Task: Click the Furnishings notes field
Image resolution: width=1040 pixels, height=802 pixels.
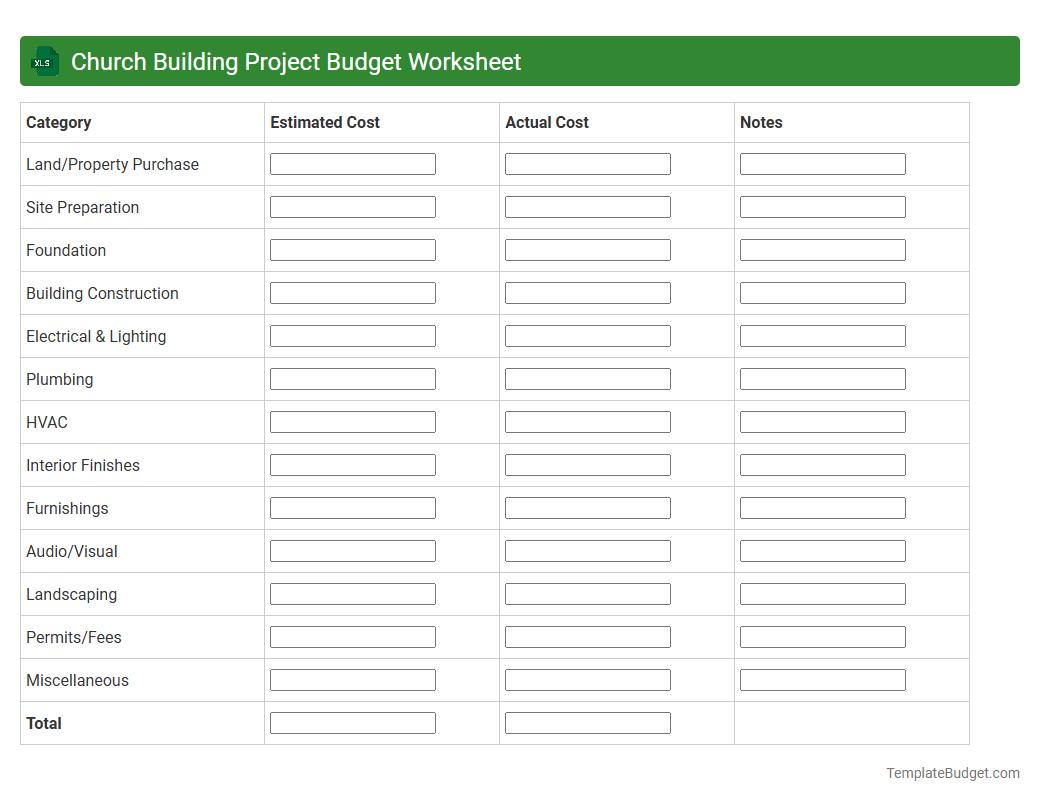Action: [822, 507]
